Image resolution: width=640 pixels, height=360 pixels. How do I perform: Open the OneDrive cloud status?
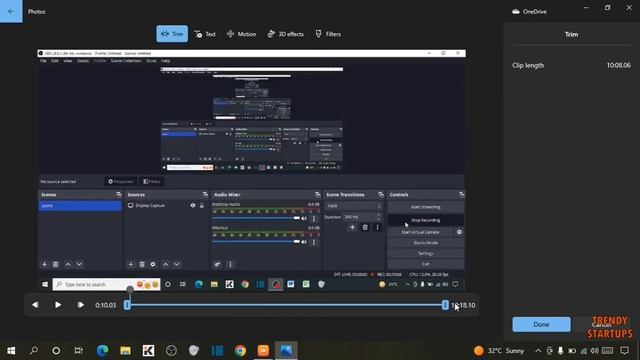pos(529,11)
